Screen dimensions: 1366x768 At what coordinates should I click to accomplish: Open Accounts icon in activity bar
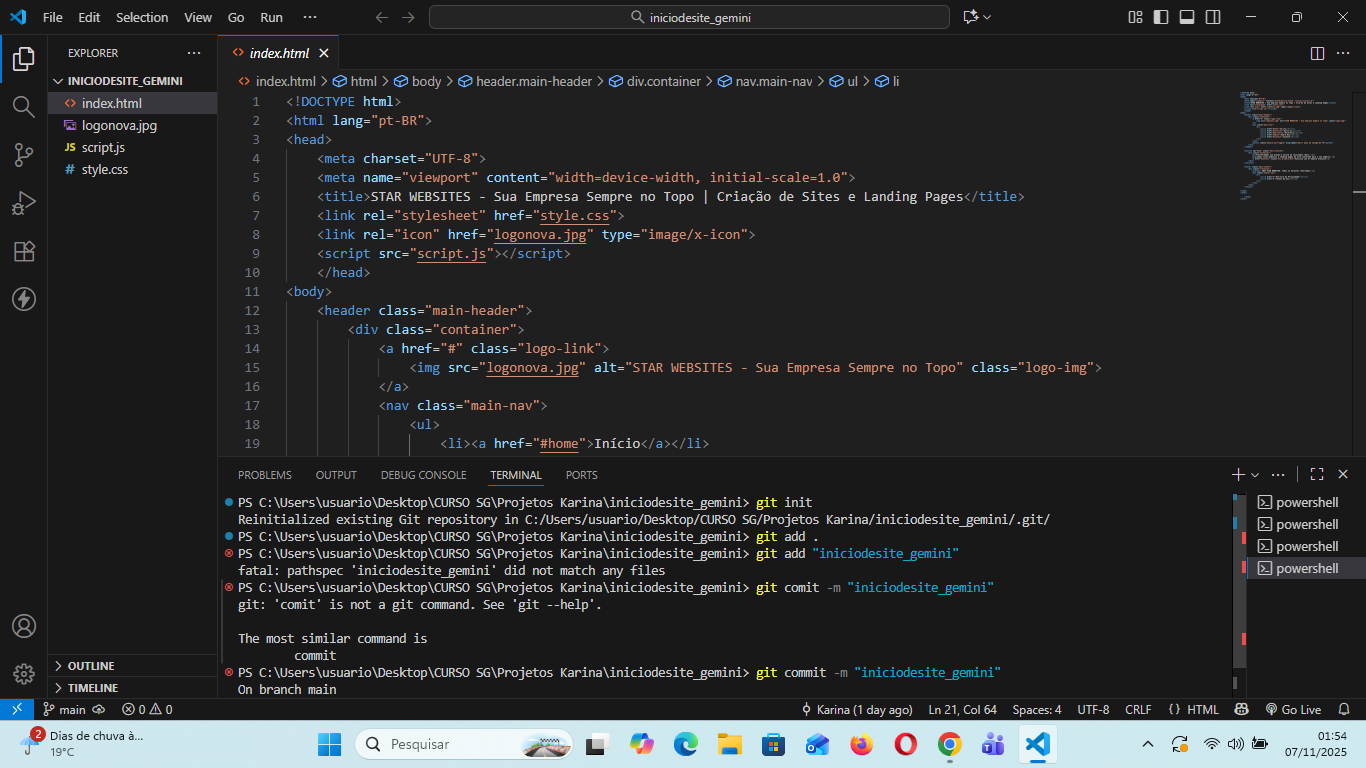[24, 627]
